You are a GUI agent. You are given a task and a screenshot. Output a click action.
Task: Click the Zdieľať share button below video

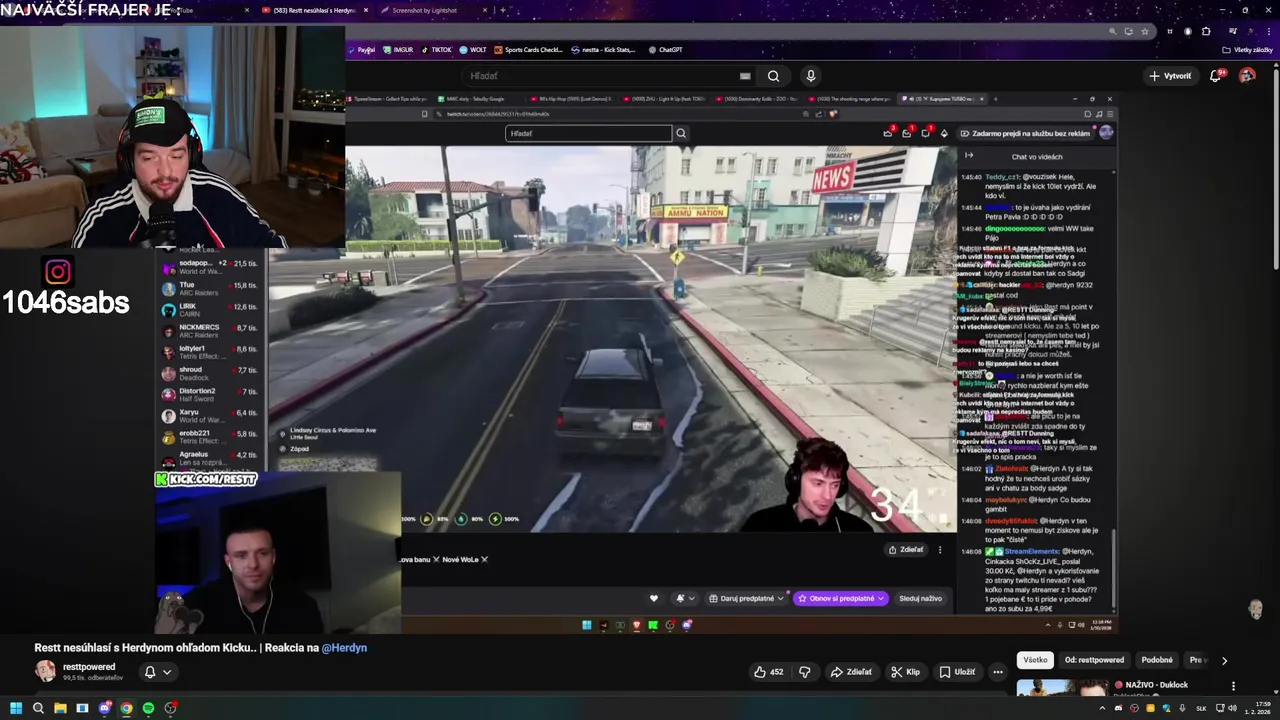(x=851, y=672)
